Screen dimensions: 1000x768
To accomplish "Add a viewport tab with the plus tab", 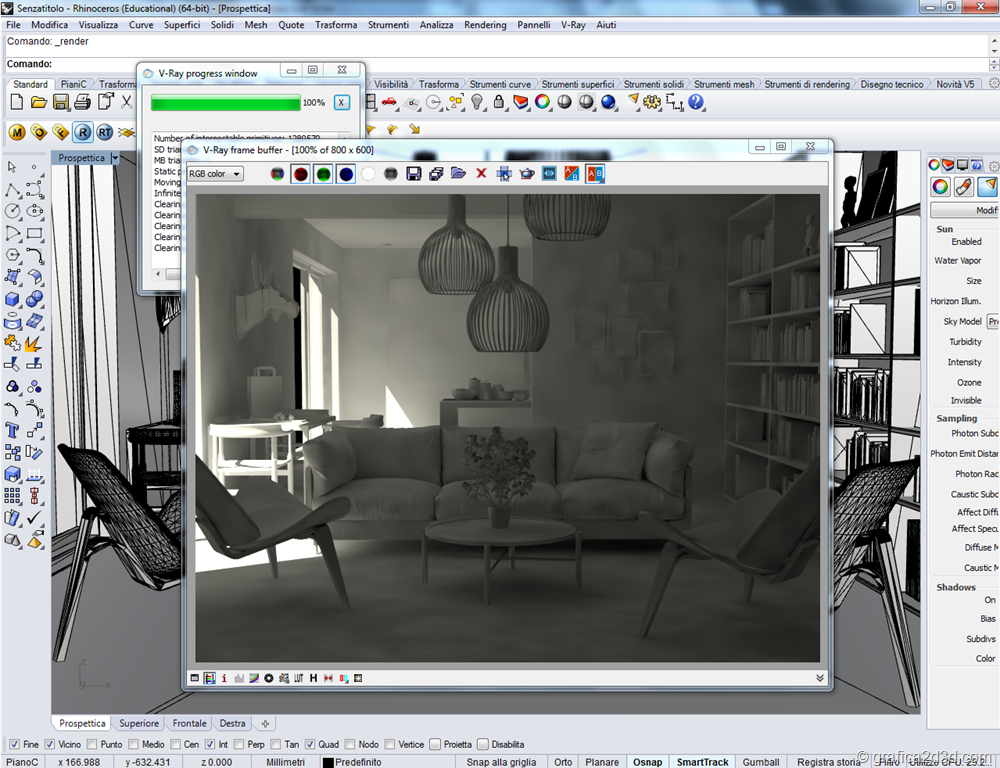I will (265, 723).
